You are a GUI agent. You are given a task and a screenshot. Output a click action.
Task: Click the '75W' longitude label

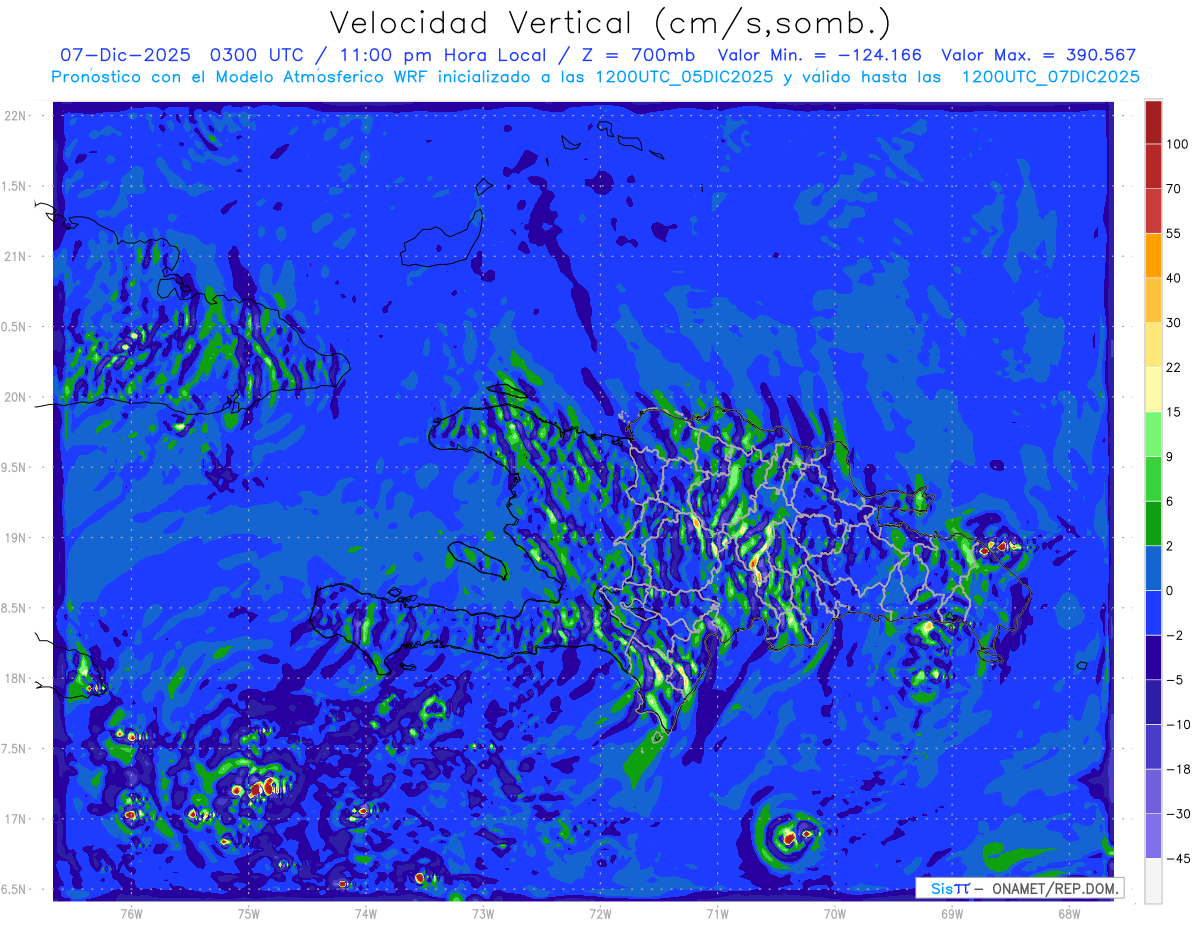tap(249, 913)
